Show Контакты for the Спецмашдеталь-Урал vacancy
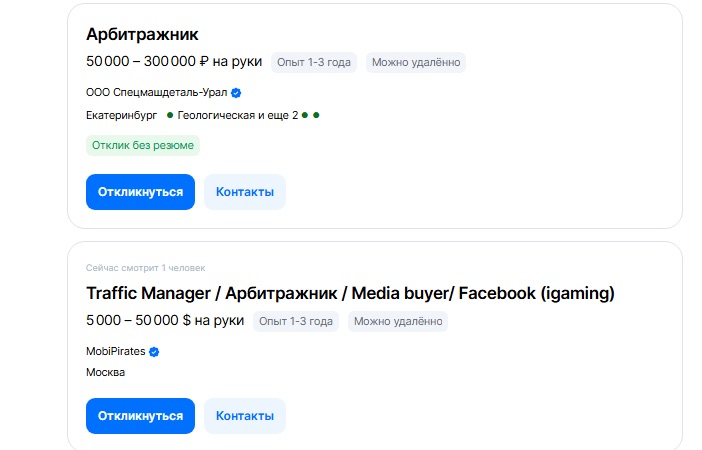Viewport: 702px width, 450px height. click(x=245, y=192)
